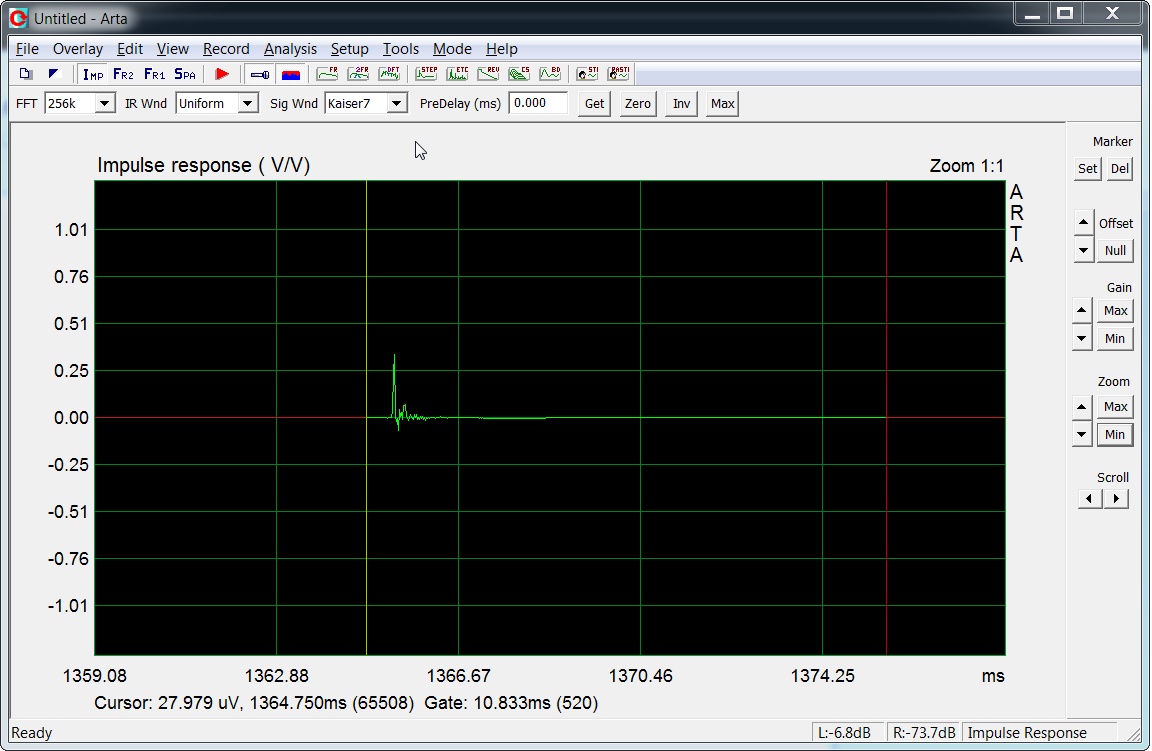Click the Offset up arrow
This screenshot has width=1152, height=751.
click(1083, 222)
